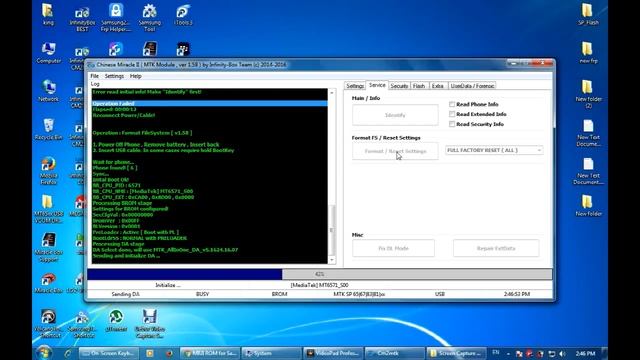Click the Repair ExtData button

pos(496,248)
